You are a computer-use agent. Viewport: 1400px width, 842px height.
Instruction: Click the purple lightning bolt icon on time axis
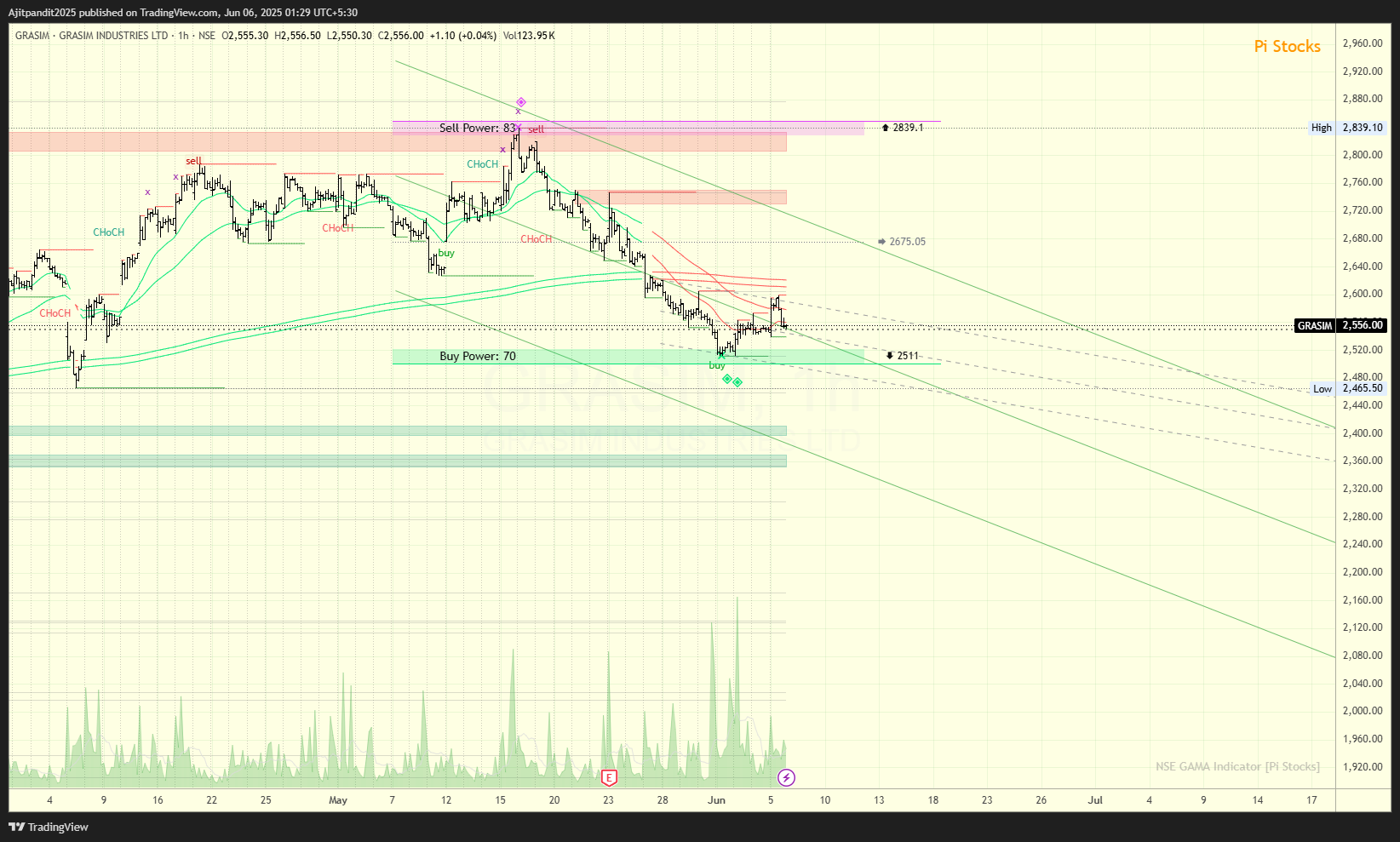pos(787,777)
